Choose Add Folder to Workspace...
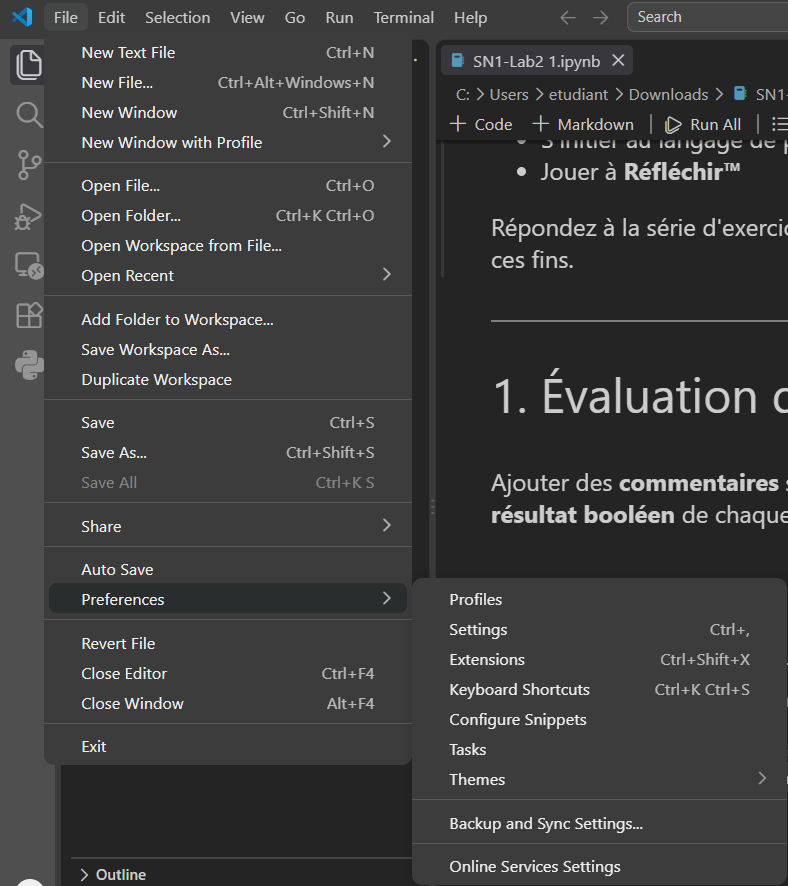 click(228, 319)
